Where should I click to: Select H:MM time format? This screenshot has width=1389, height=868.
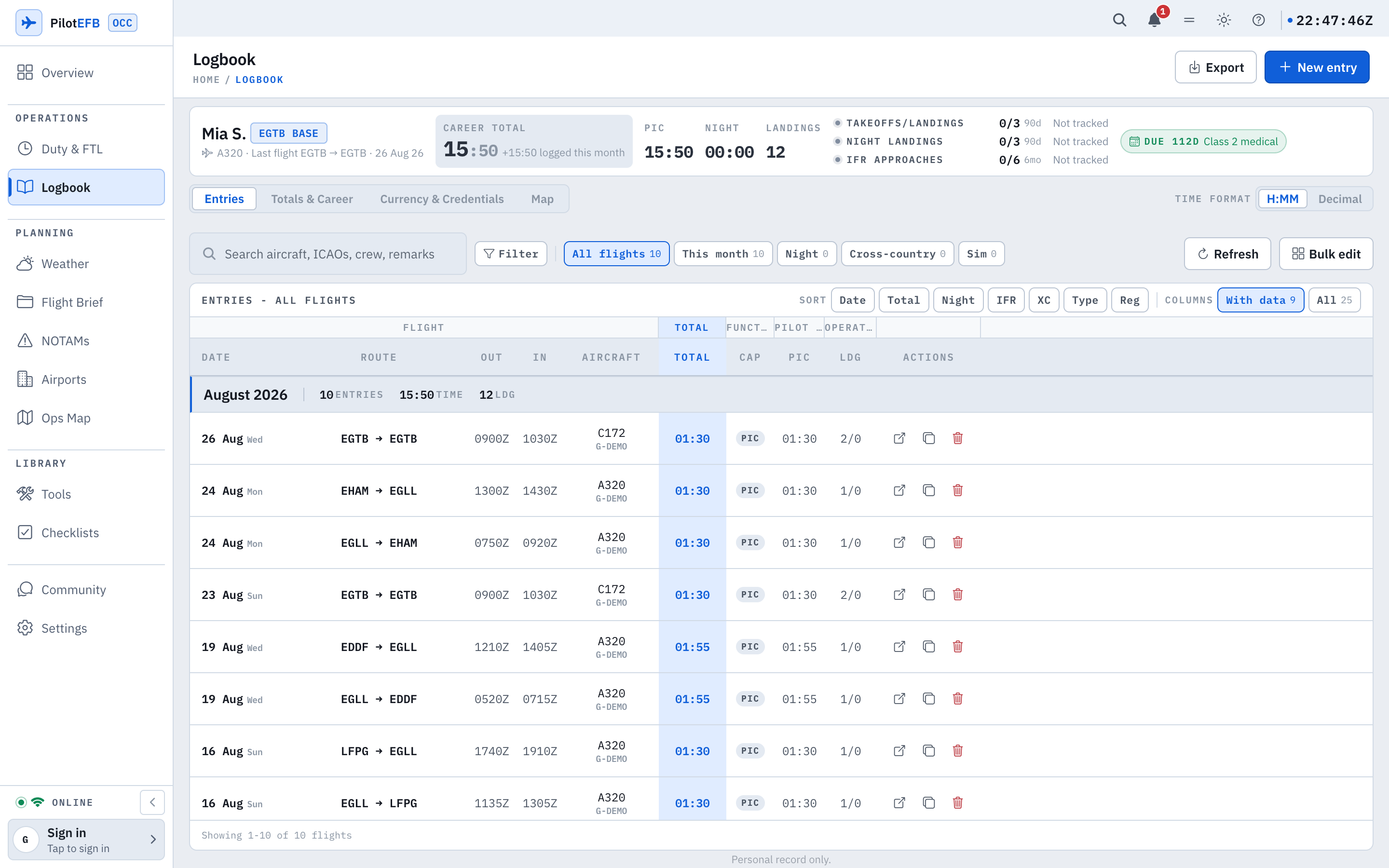pos(1282,199)
